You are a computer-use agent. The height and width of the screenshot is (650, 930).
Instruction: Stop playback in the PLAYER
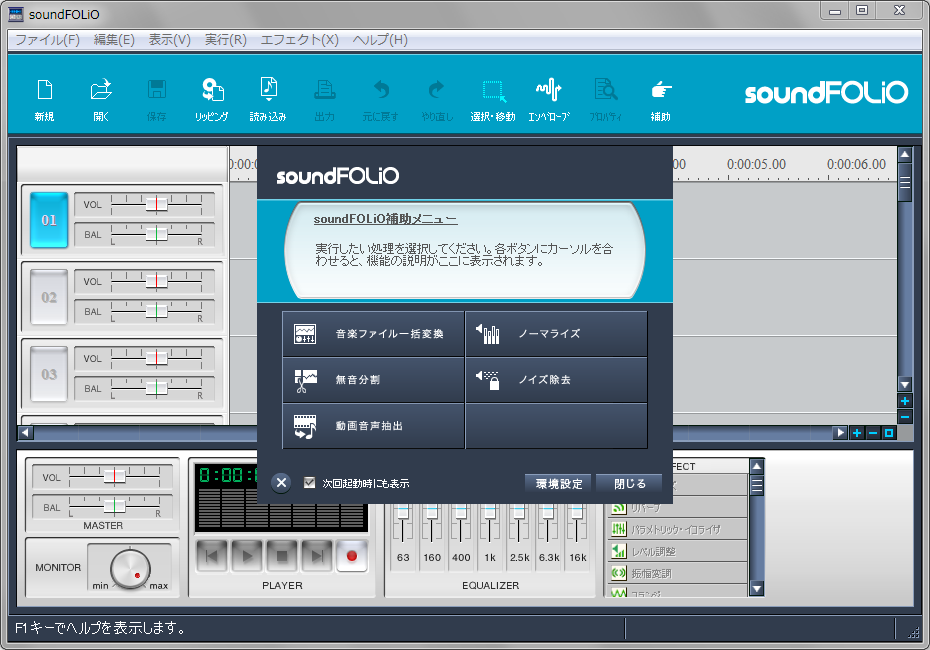coord(282,556)
